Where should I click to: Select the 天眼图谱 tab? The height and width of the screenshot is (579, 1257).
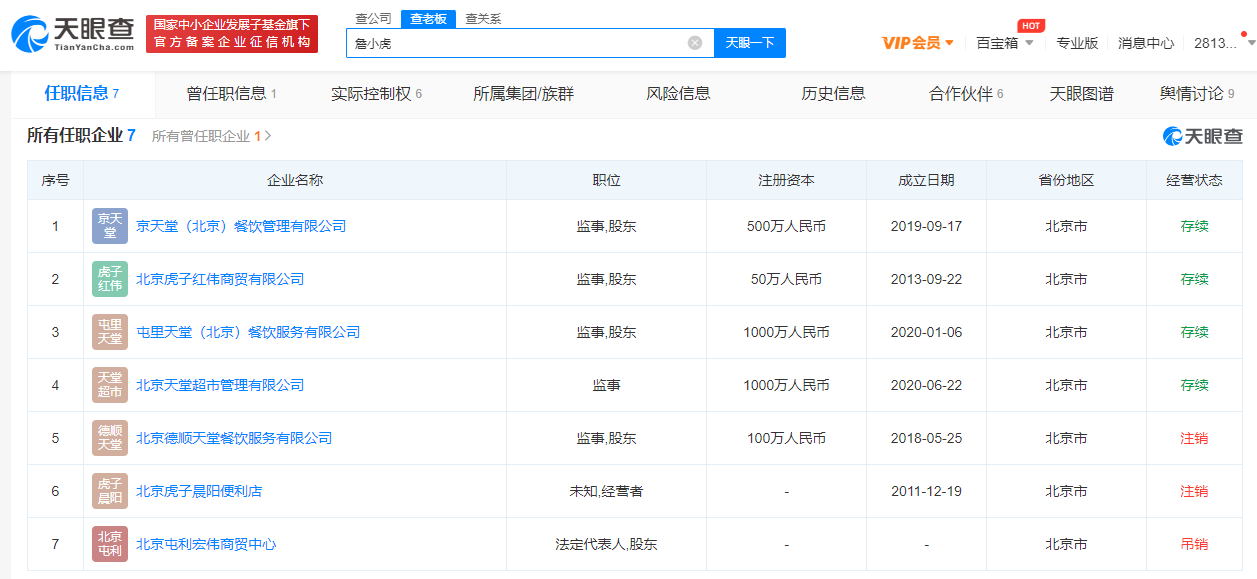pyautogui.click(x=1081, y=94)
